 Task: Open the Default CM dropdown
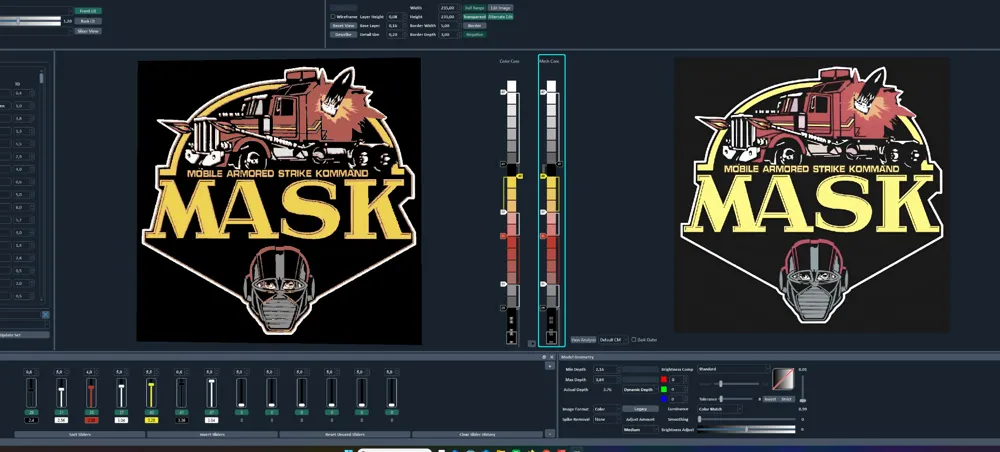click(x=614, y=340)
